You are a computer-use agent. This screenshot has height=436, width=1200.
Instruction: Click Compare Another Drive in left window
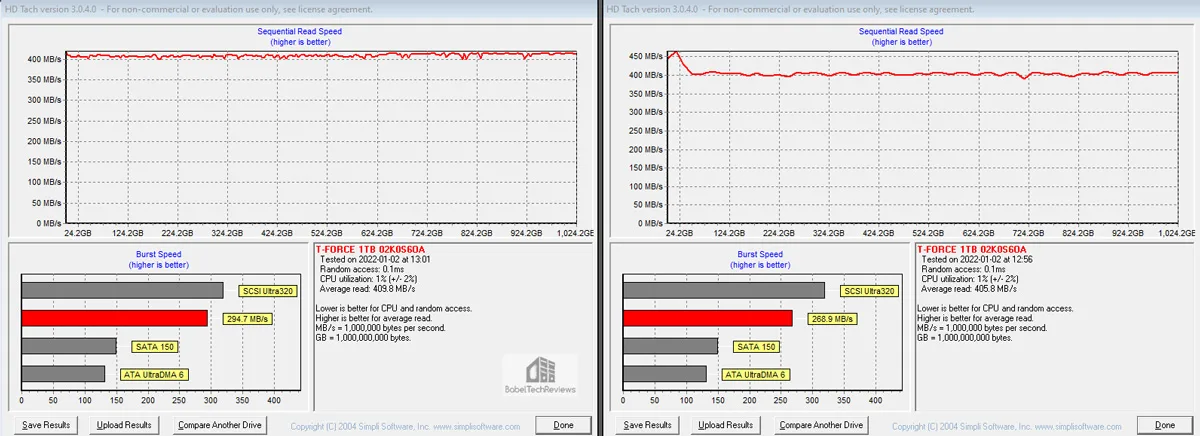(x=220, y=425)
